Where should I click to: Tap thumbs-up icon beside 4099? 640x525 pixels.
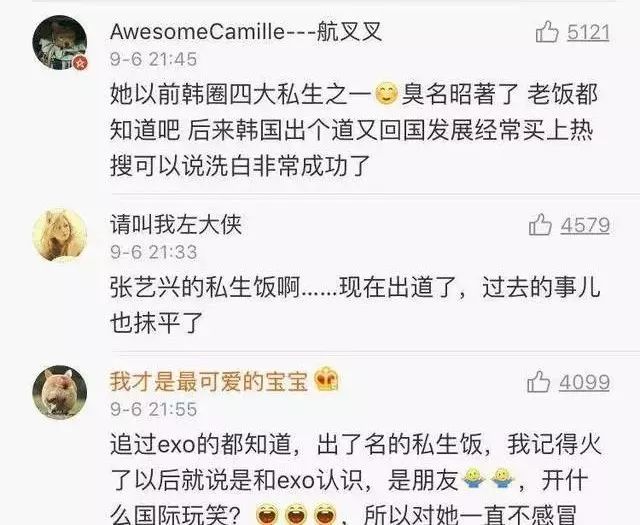[538, 382]
